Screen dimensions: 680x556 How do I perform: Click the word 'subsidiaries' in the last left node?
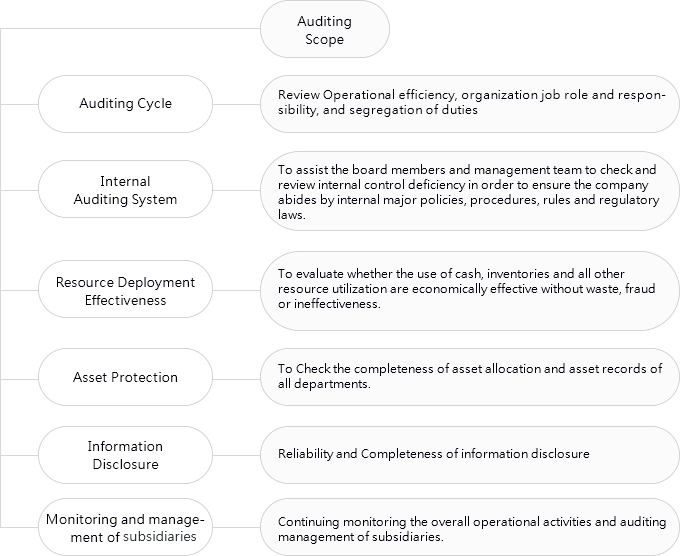[160, 536]
